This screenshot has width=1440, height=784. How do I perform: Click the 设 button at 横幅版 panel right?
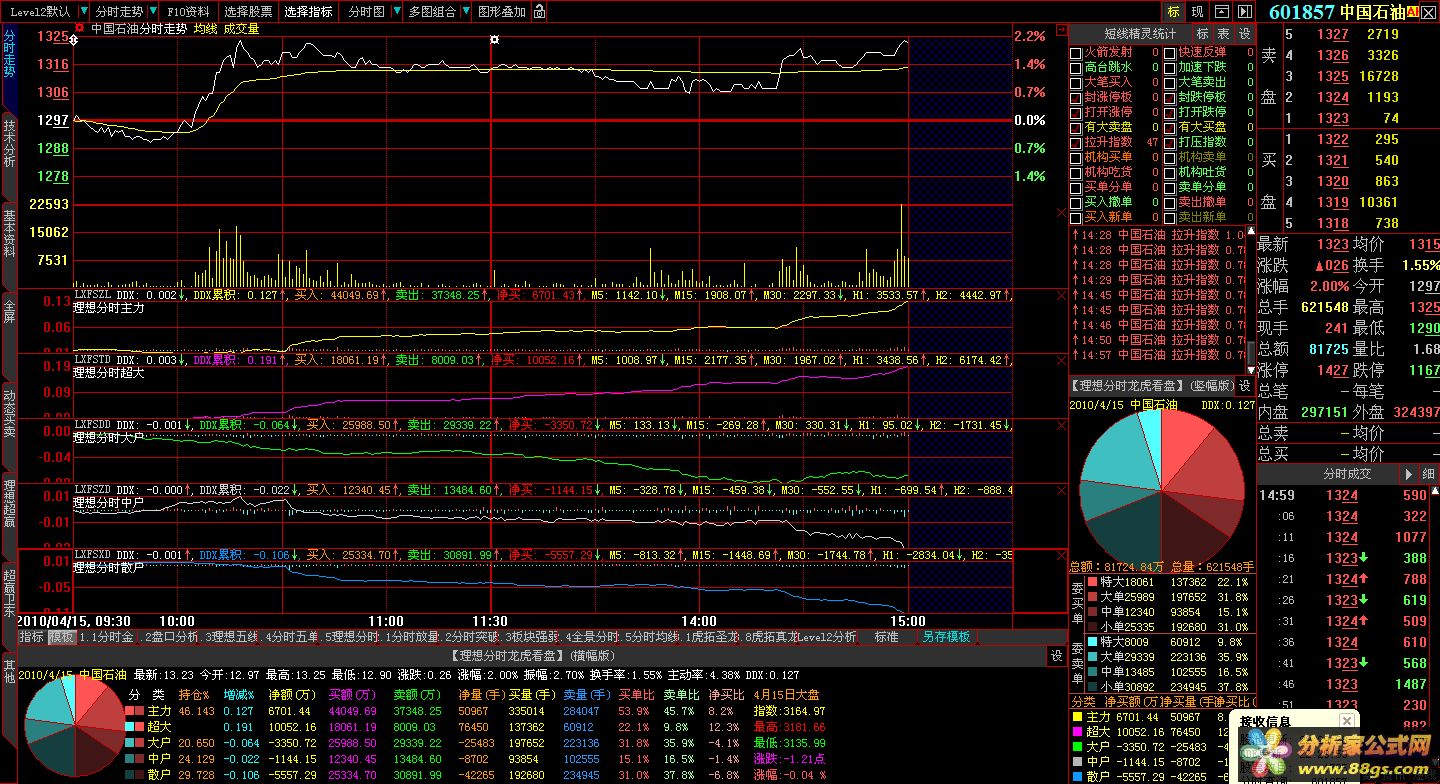coord(1056,656)
